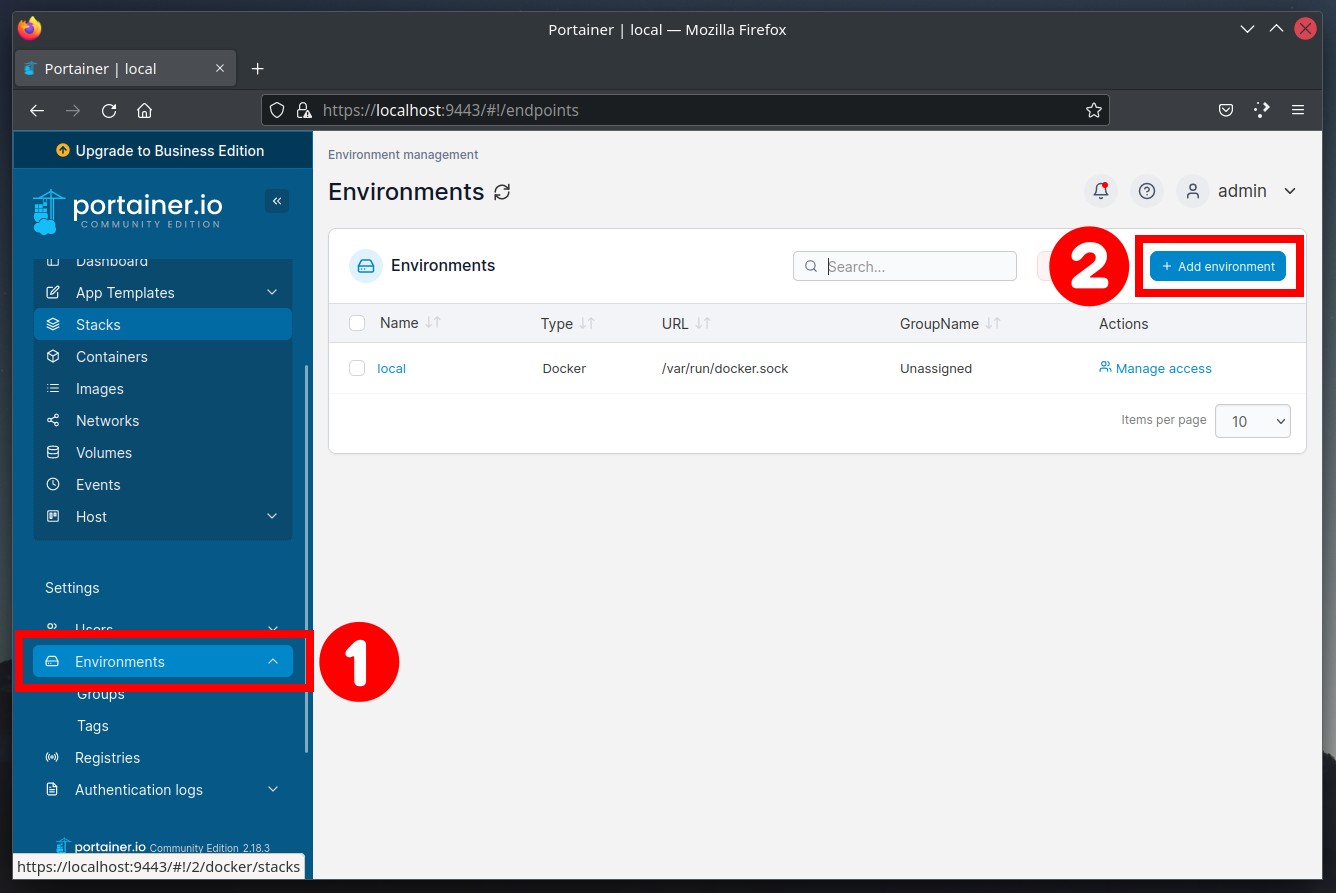Go to the Firefox home page icon
Screen dimensions: 1336x893
[145, 110]
